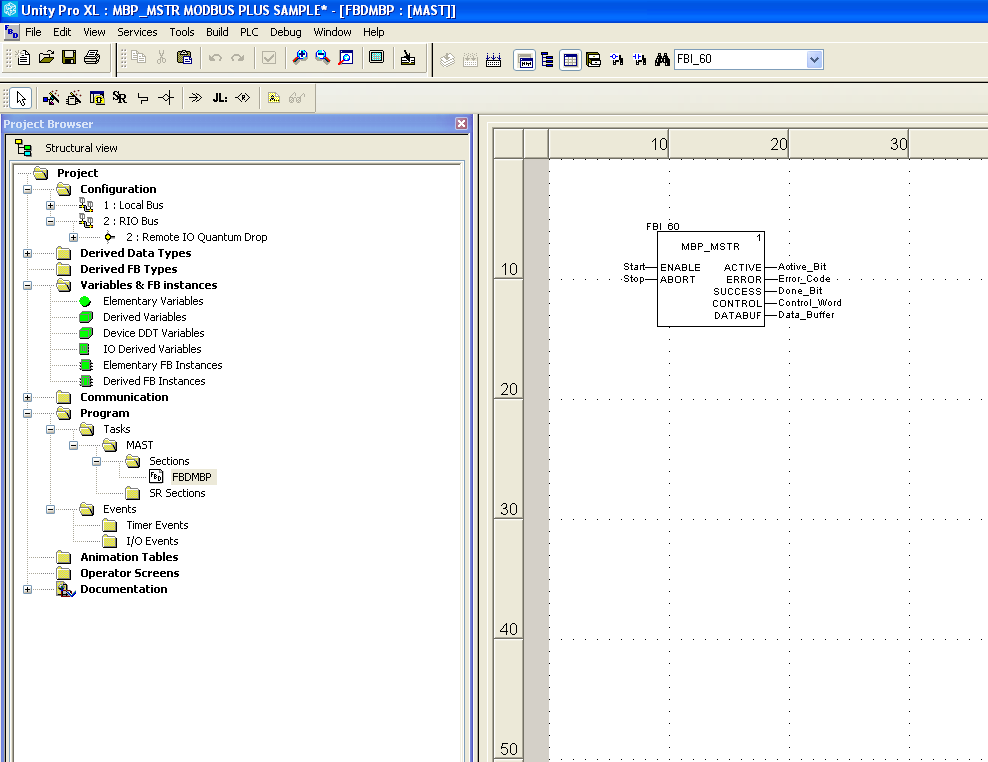Select the SR Sections folder
Image resolution: width=988 pixels, height=762 pixels.
point(177,494)
